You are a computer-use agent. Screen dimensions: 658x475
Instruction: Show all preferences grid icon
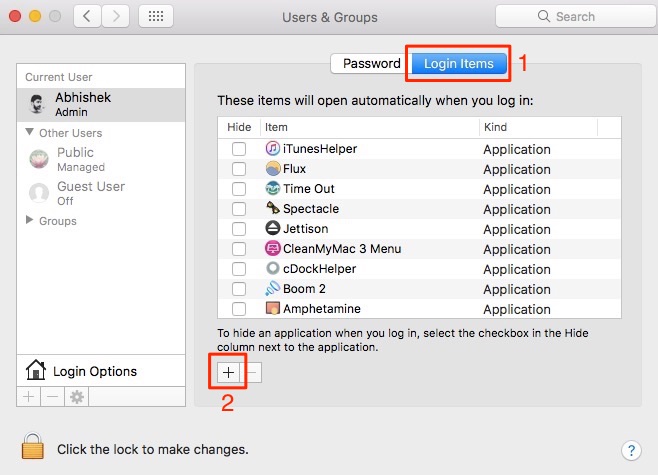point(156,16)
